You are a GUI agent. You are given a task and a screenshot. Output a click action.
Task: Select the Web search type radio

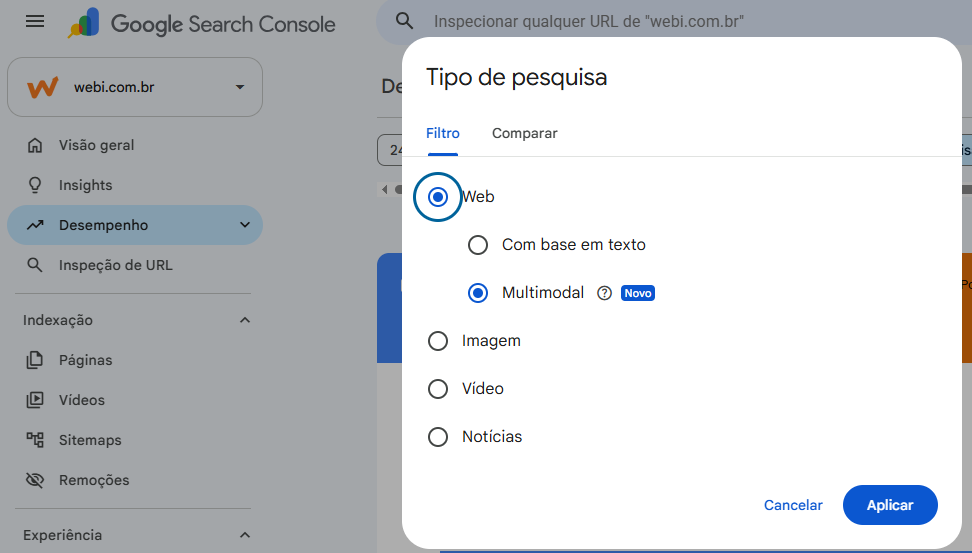(438, 197)
